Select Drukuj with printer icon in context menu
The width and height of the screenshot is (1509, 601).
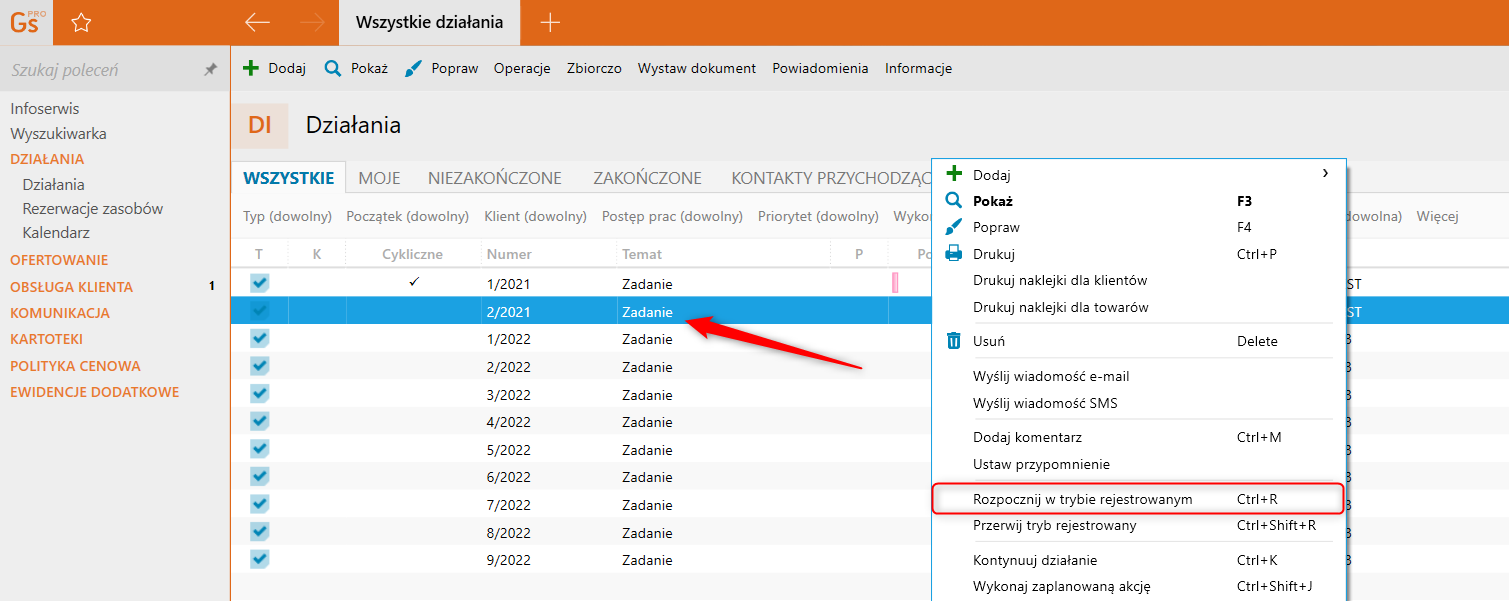coord(994,254)
